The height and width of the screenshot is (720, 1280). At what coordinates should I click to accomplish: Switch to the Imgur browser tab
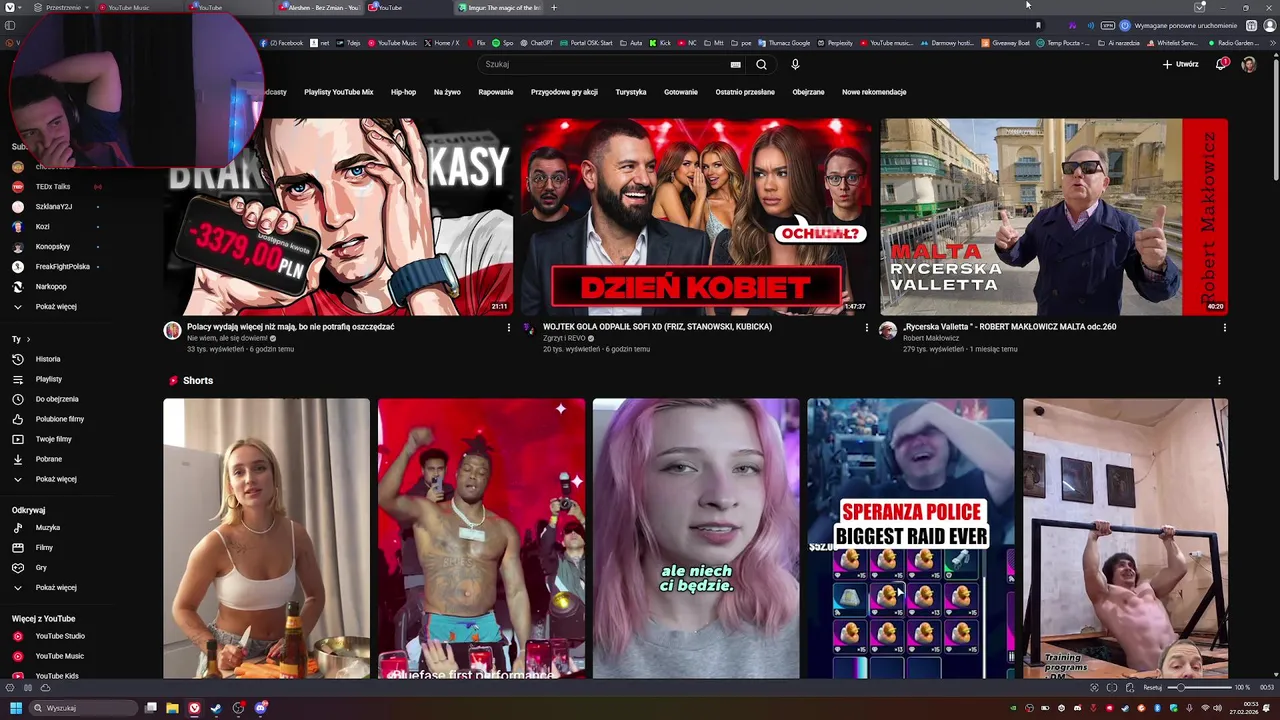pyautogui.click(x=500, y=7)
